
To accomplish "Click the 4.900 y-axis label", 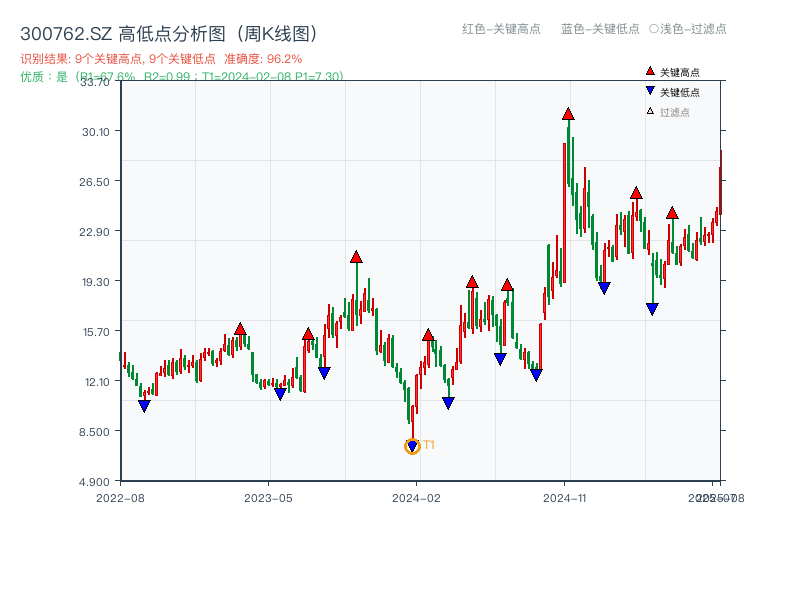I will point(94,482).
